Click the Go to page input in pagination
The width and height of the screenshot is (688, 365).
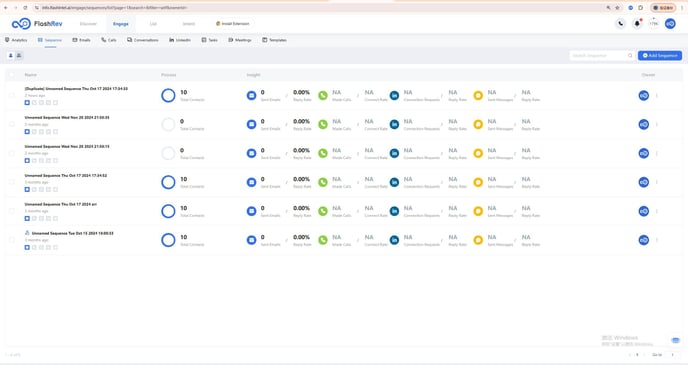pos(673,354)
